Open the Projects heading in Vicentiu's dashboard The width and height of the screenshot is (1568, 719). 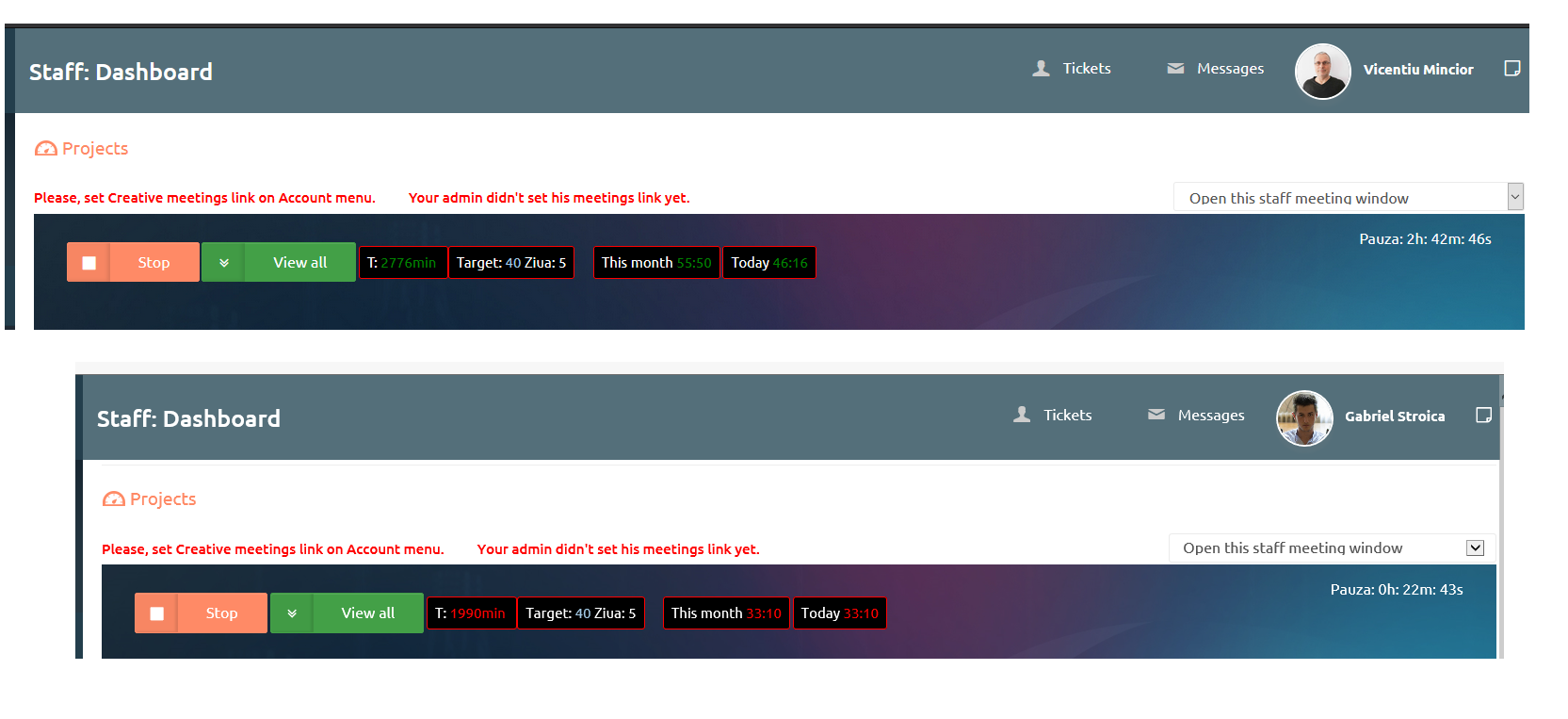tap(95, 149)
